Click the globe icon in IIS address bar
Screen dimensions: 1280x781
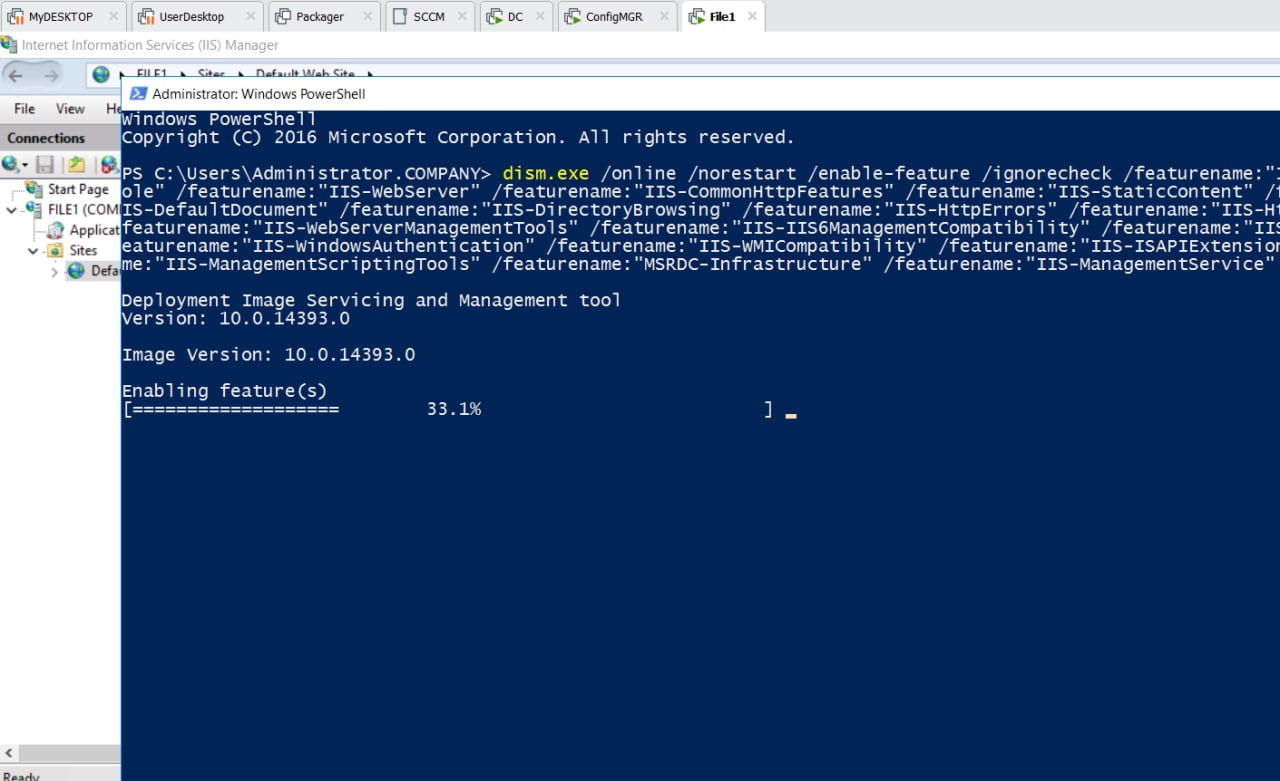[x=100, y=75]
